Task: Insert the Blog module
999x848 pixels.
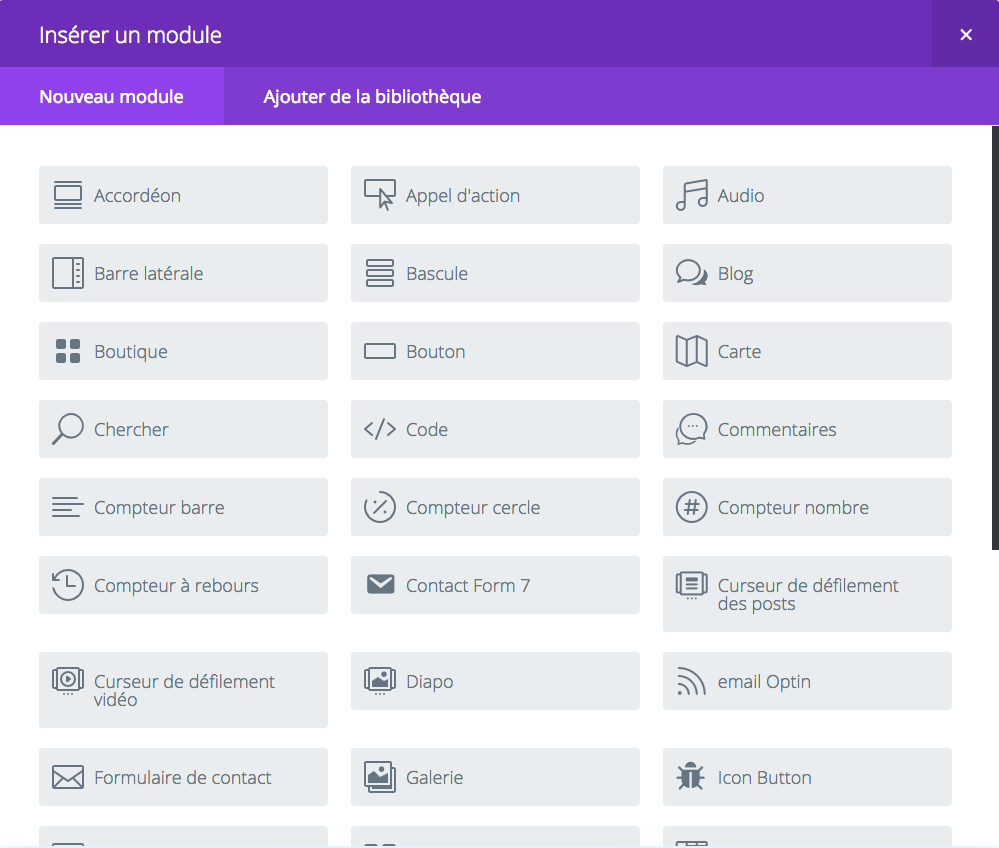Action: pos(807,273)
